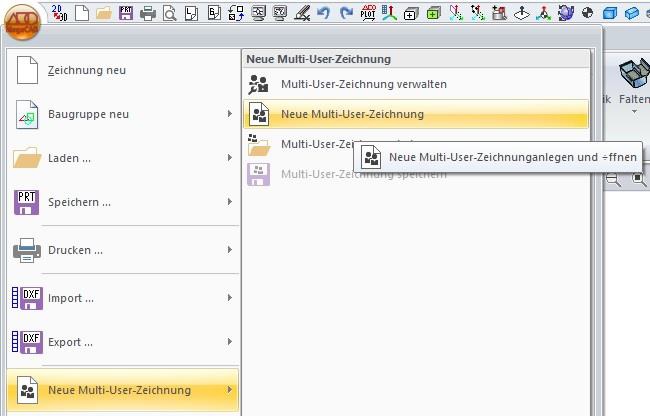
Task: Select Multi-User-Zeichnung verwalten
Action: tap(363, 84)
